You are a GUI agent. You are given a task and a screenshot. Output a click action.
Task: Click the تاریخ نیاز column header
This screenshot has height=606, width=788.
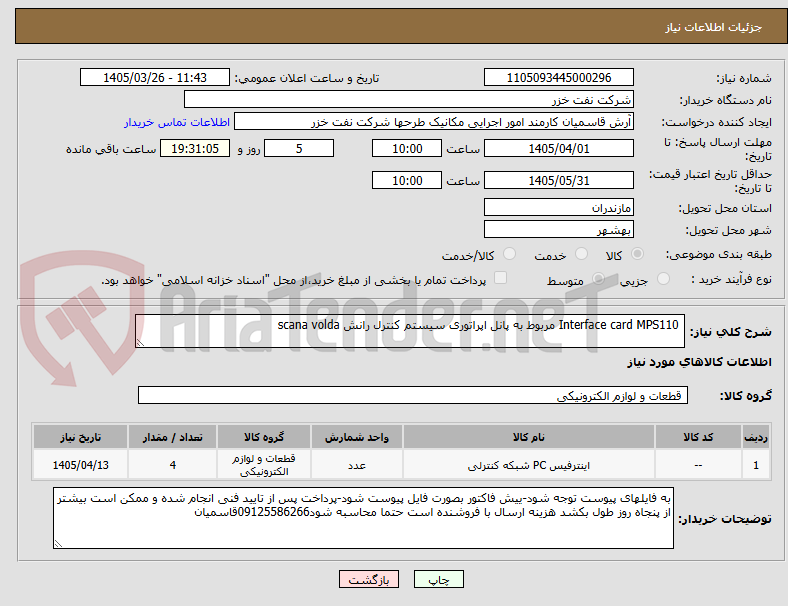80,437
